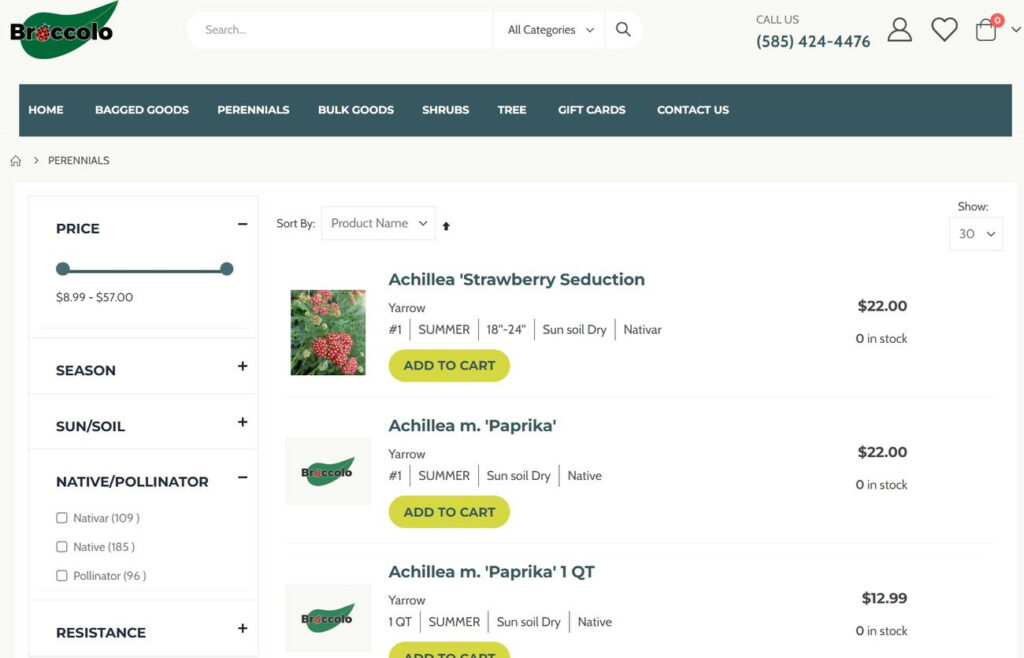This screenshot has height=658, width=1024.
Task: Toggle sort direction arrow
Action: click(446, 226)
